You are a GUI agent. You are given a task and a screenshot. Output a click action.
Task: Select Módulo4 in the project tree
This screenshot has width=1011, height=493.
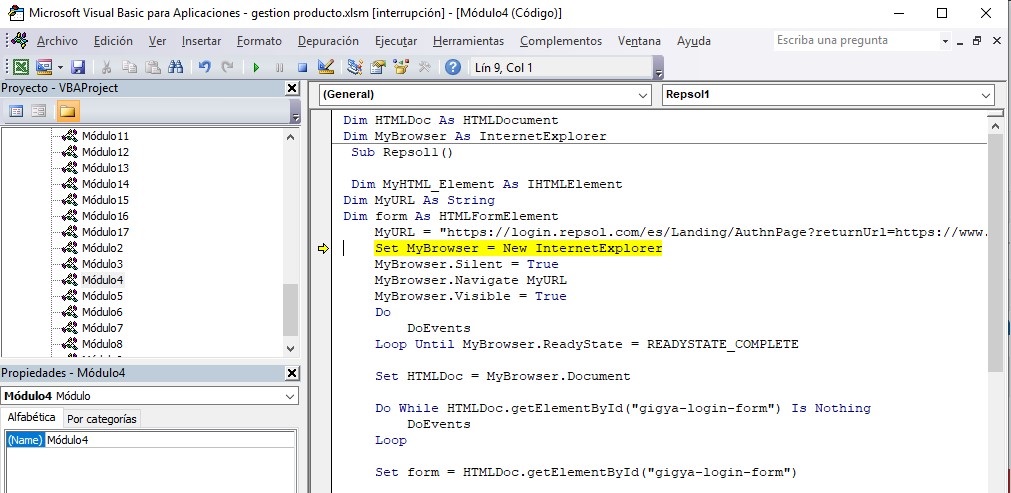[102, 280]
